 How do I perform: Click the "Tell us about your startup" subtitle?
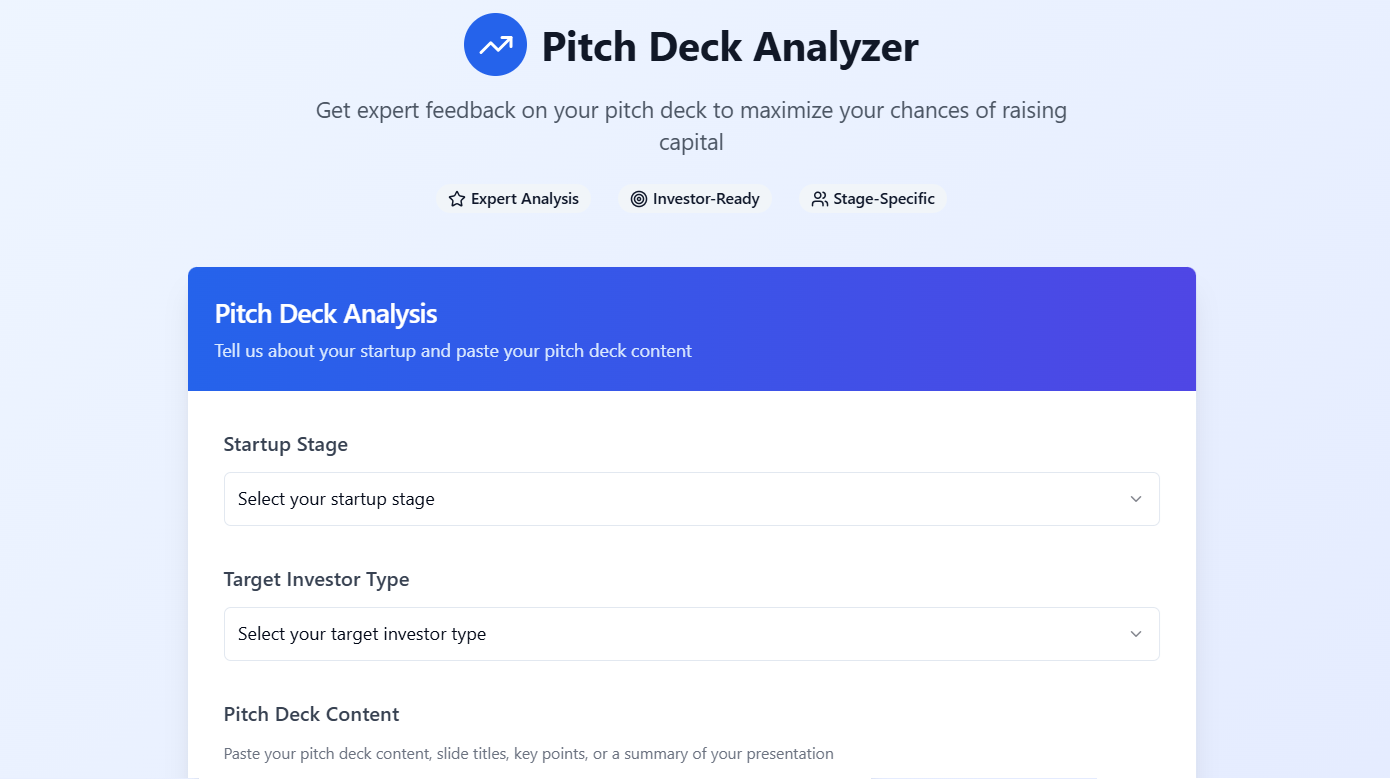tap(453, 351)
